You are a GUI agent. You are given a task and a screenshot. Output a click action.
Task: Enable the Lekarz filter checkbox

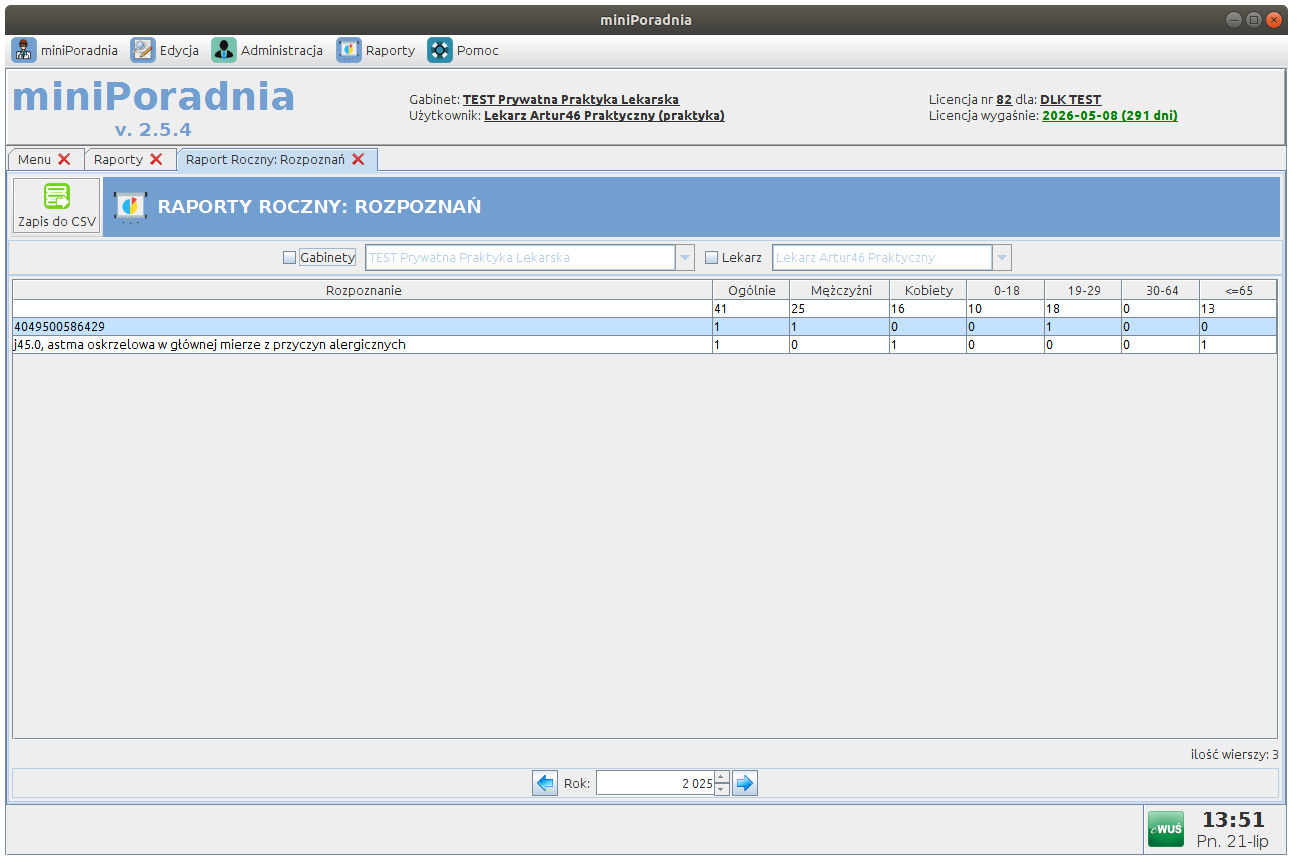click(x=712, y=258)
